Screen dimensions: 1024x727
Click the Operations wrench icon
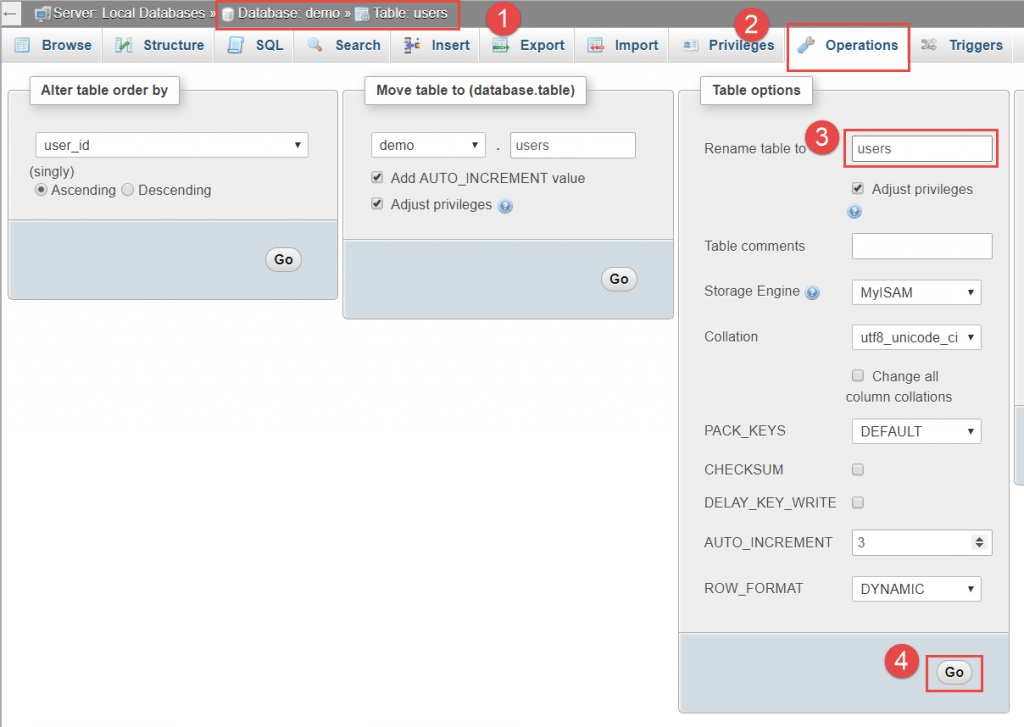point(806,45)
